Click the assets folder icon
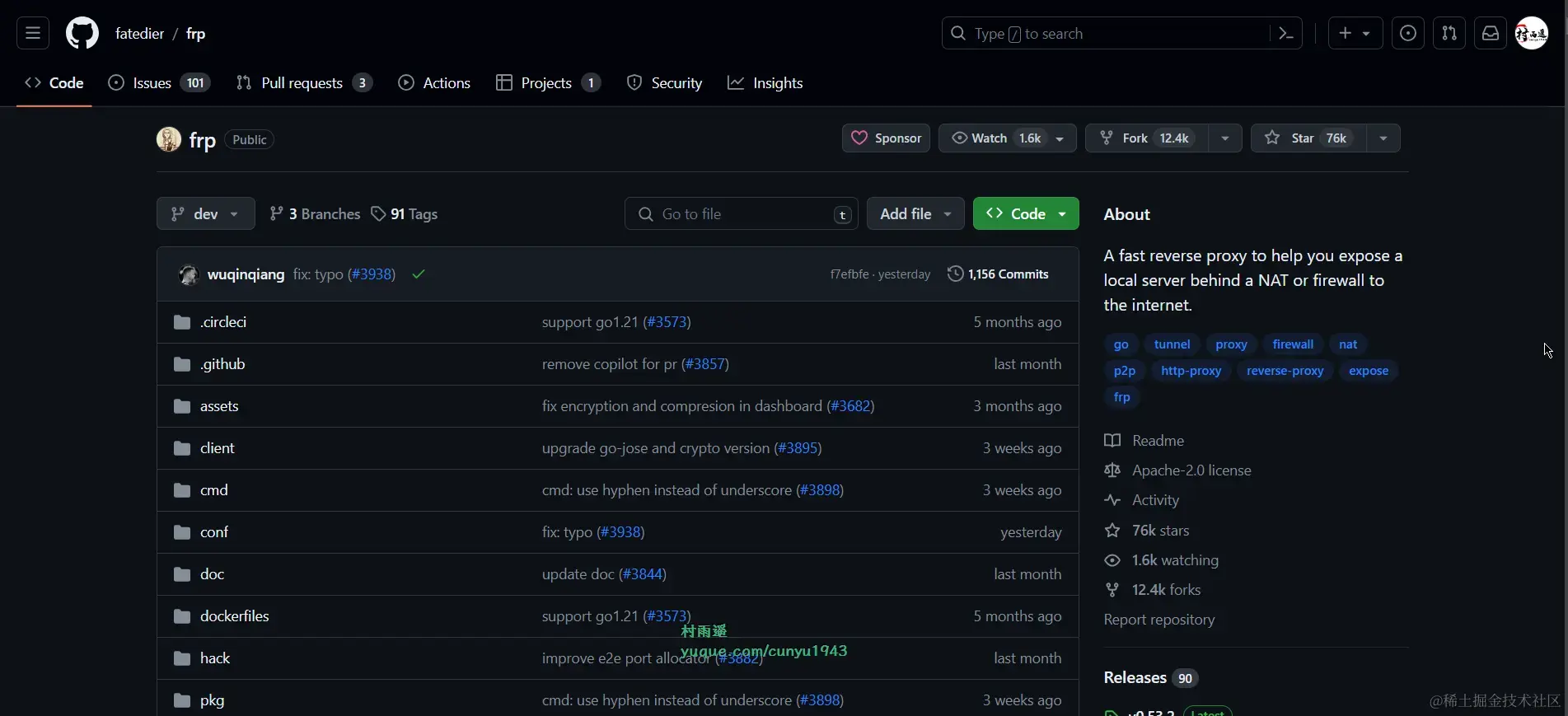Image resolution: width=1568 pixels, height=716 pixels. click(x=182, y=406)
